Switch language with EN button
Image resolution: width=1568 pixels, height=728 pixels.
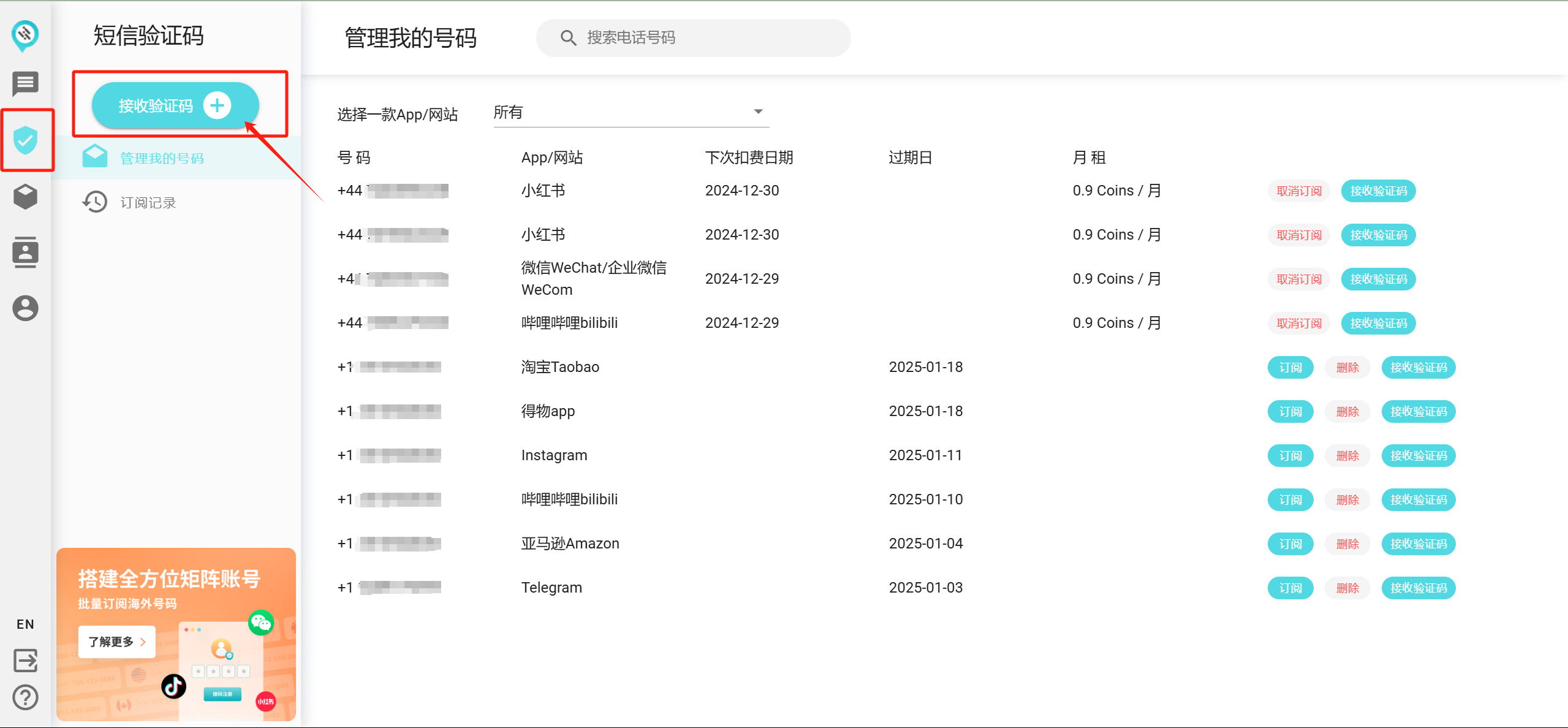click(x=25, y=624)
